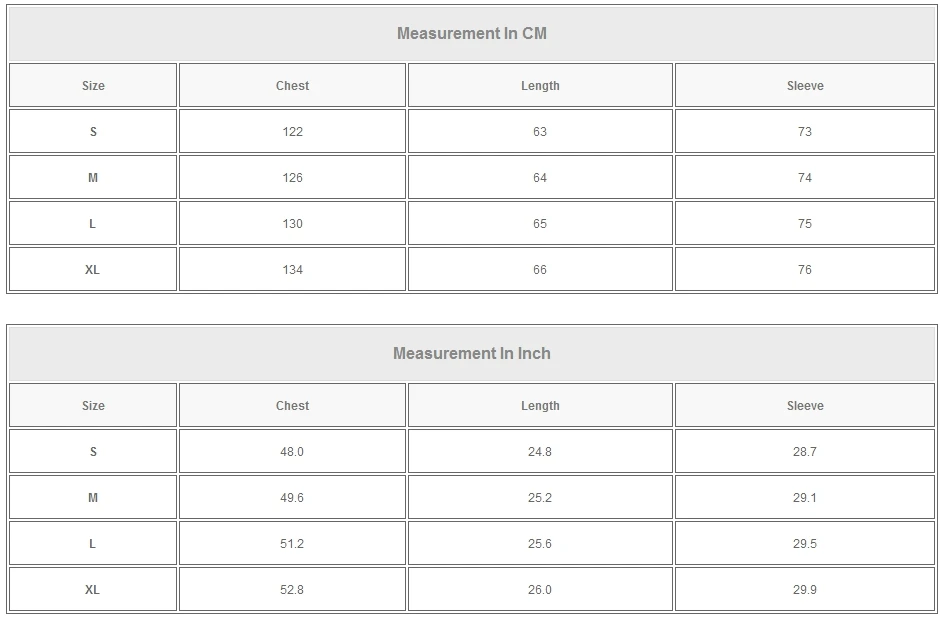Click the Length header in CM table
The width and height of the screenshot is (943, 618).
540,86
